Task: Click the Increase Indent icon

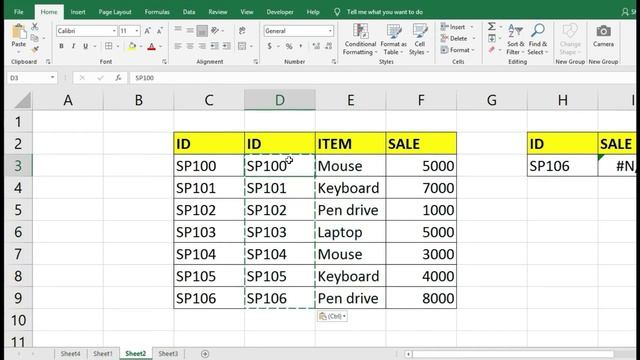Action: tap(227, 46)
